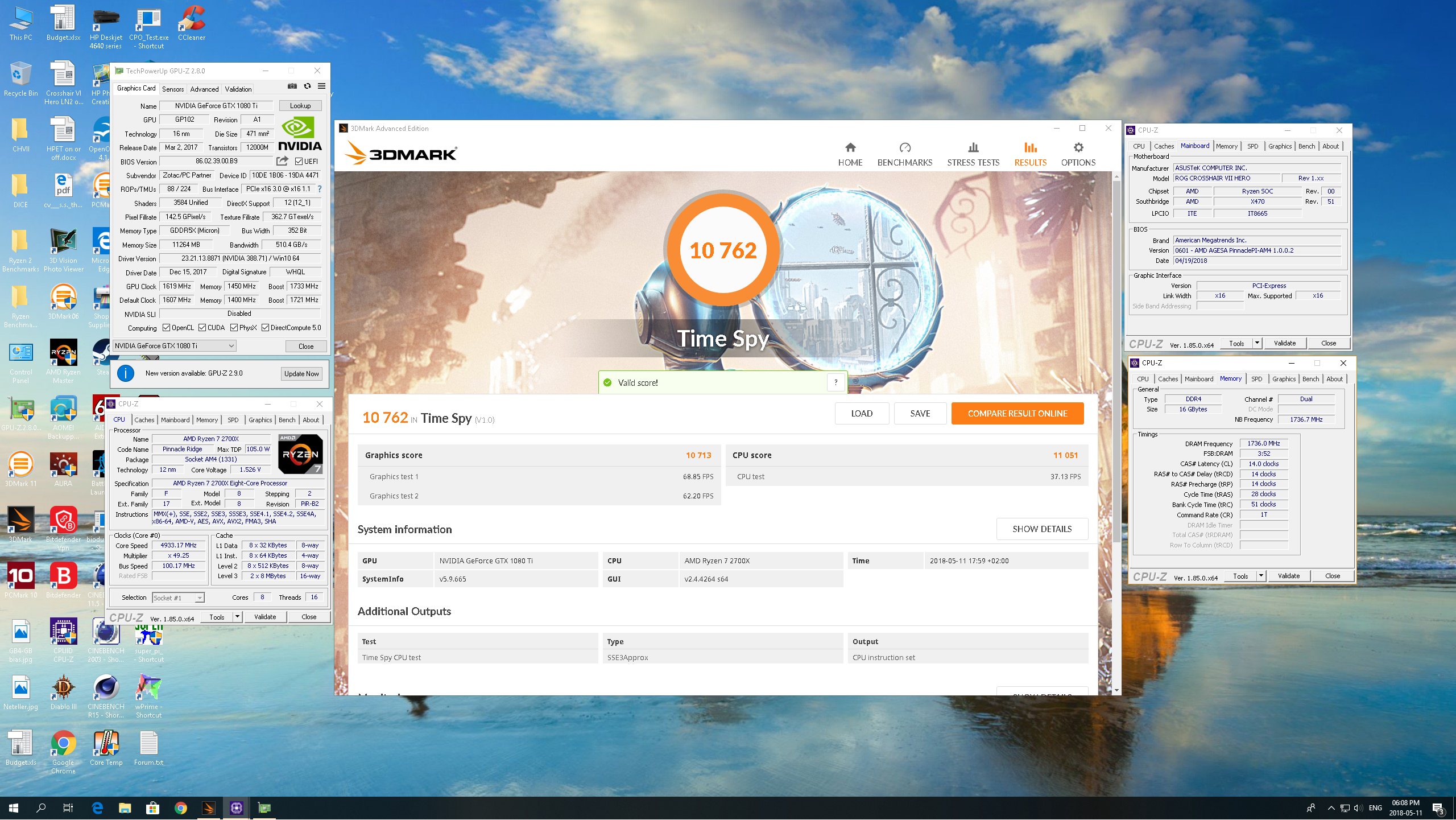Select the Core Temp desktop icon
The height and width of the screenshot is (820, 1456).
coord(106,748)
